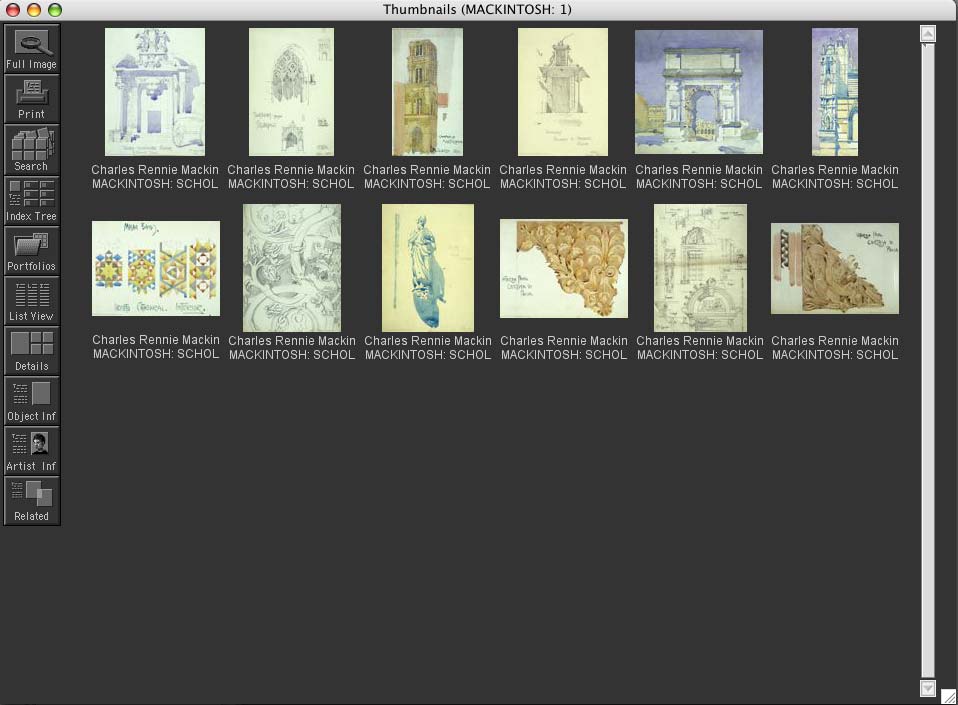Image resolution: width=958 pixels, height=705 pixels.
Task: Click the 'Charles Rennie Mackin' caption under the triumphal arch
Action: tap(699, 170)
